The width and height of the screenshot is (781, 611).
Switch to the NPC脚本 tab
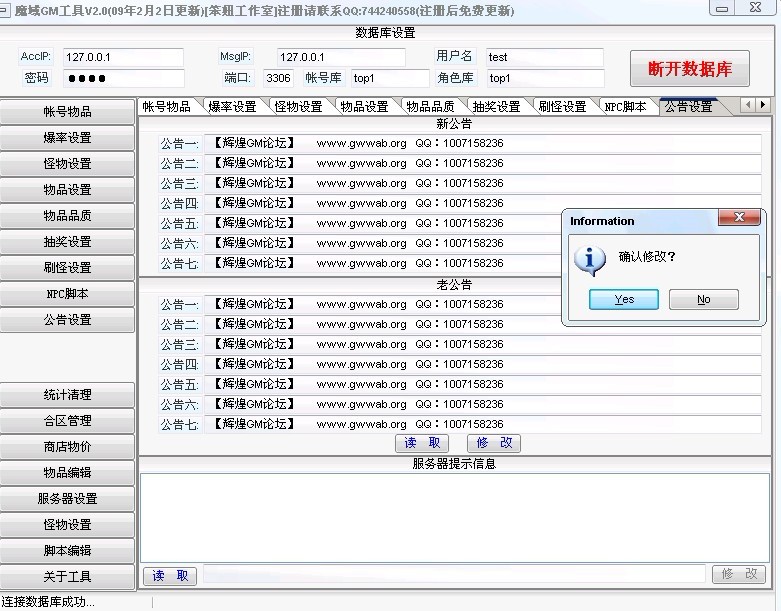[626, 106]
